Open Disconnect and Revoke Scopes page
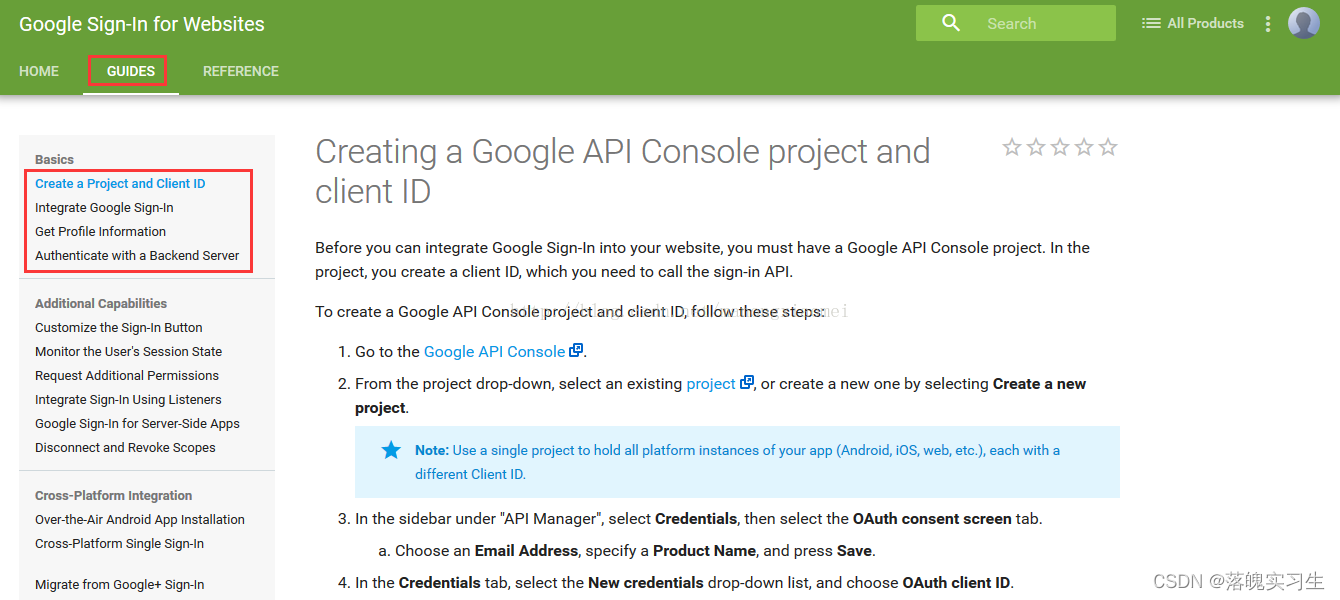Screen dimensions: 1340x600 125,448
